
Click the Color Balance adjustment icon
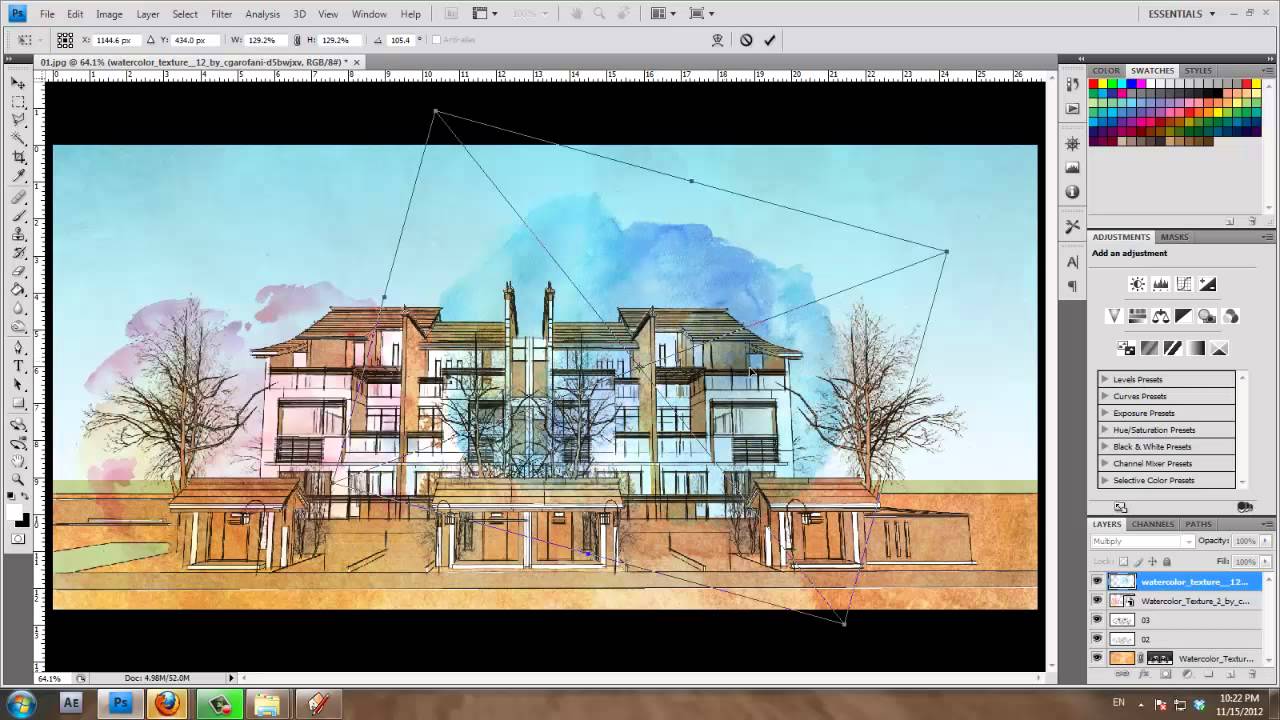1160,316
